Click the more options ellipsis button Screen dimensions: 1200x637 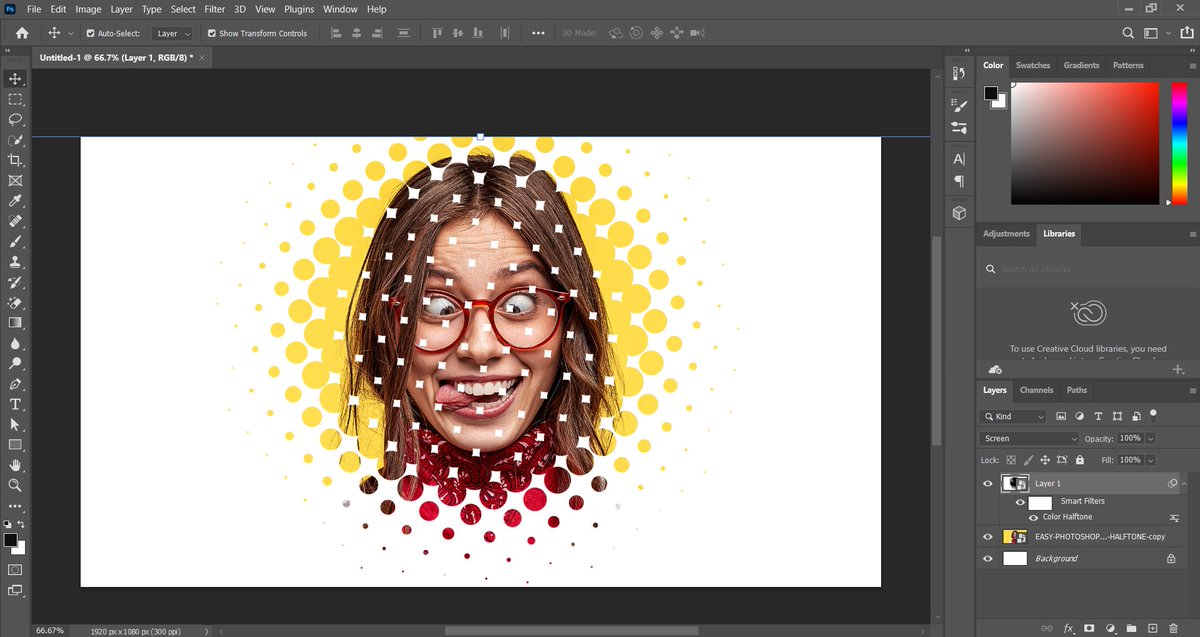click(x=538, y=33)
